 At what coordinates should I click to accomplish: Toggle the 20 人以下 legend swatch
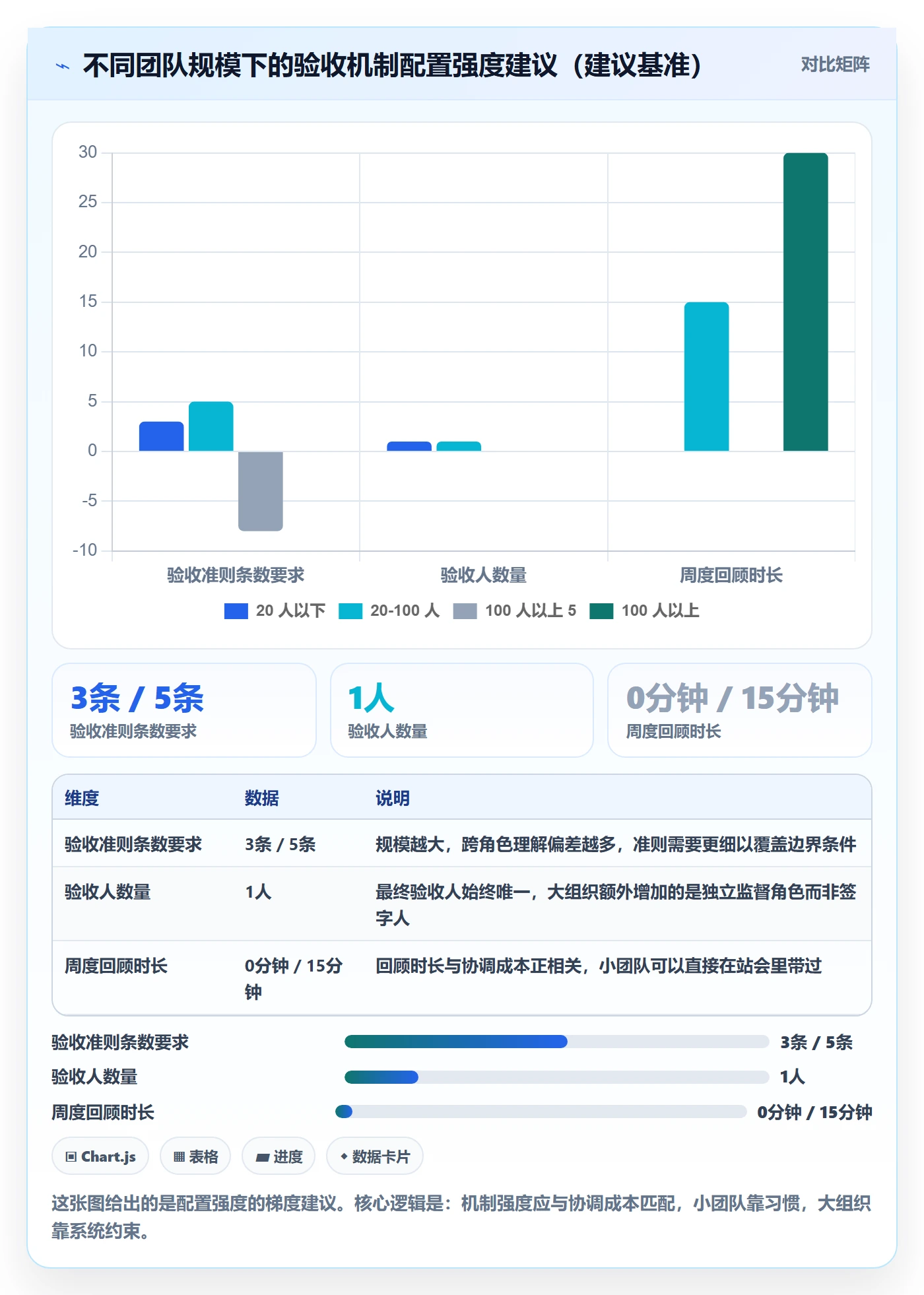(x=236, y=611)
